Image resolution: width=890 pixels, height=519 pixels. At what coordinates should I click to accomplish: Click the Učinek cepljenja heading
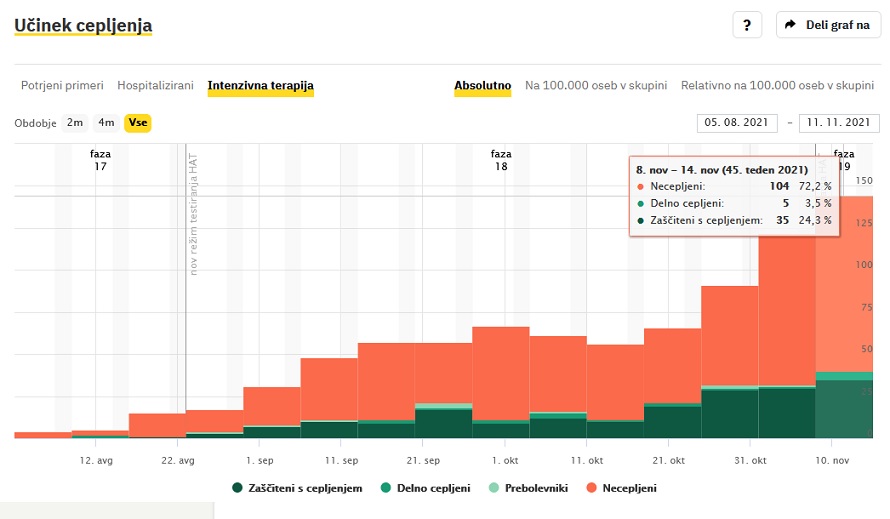point(83,24)
